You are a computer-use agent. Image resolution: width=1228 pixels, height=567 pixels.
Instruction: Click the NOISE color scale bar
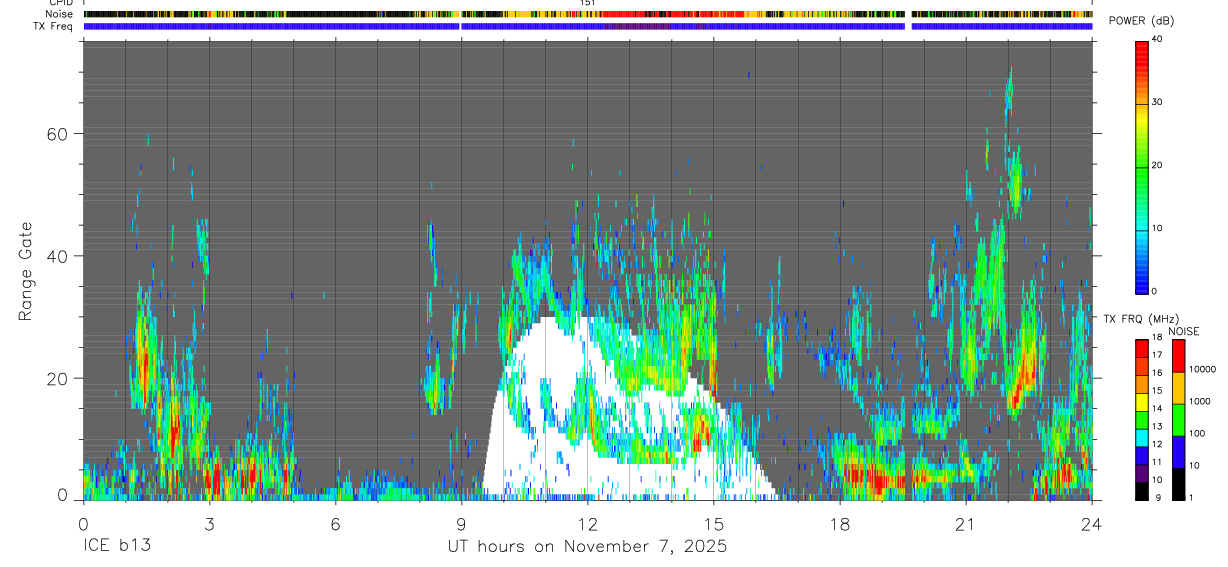(1178, 420)
